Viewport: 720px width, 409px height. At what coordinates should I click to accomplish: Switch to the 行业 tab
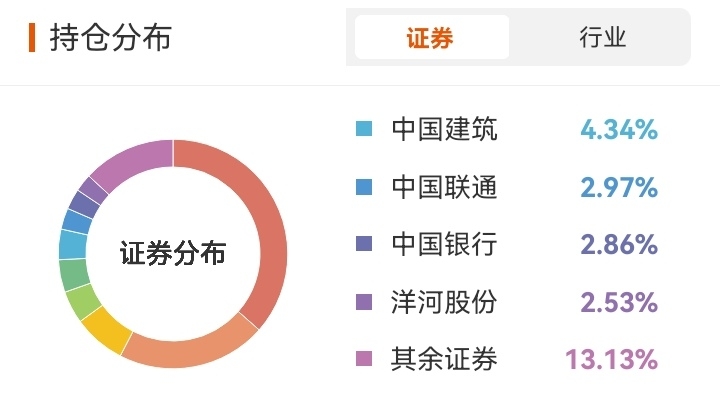tap(602, 37)
